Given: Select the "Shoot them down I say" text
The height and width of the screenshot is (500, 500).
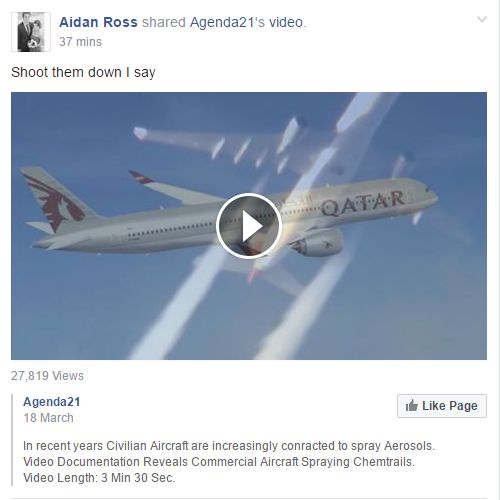Looking at the screenshot, I should (x=83, y=72).
